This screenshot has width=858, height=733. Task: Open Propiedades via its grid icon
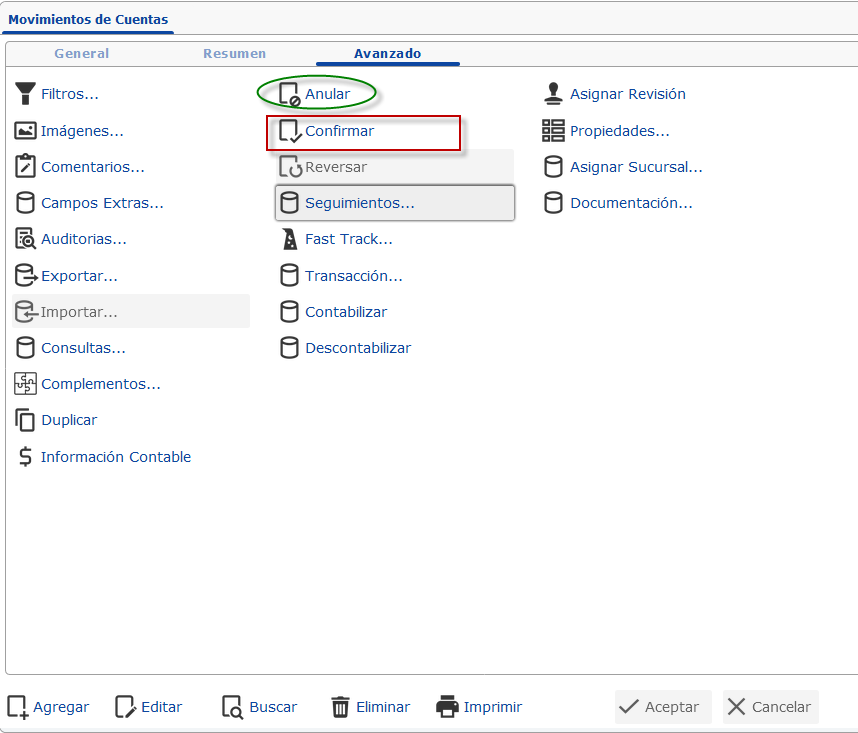[x=553, y=131]
